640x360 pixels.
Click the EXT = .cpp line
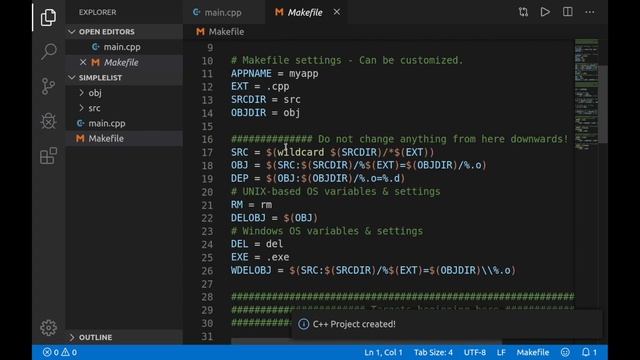(260, 87)
